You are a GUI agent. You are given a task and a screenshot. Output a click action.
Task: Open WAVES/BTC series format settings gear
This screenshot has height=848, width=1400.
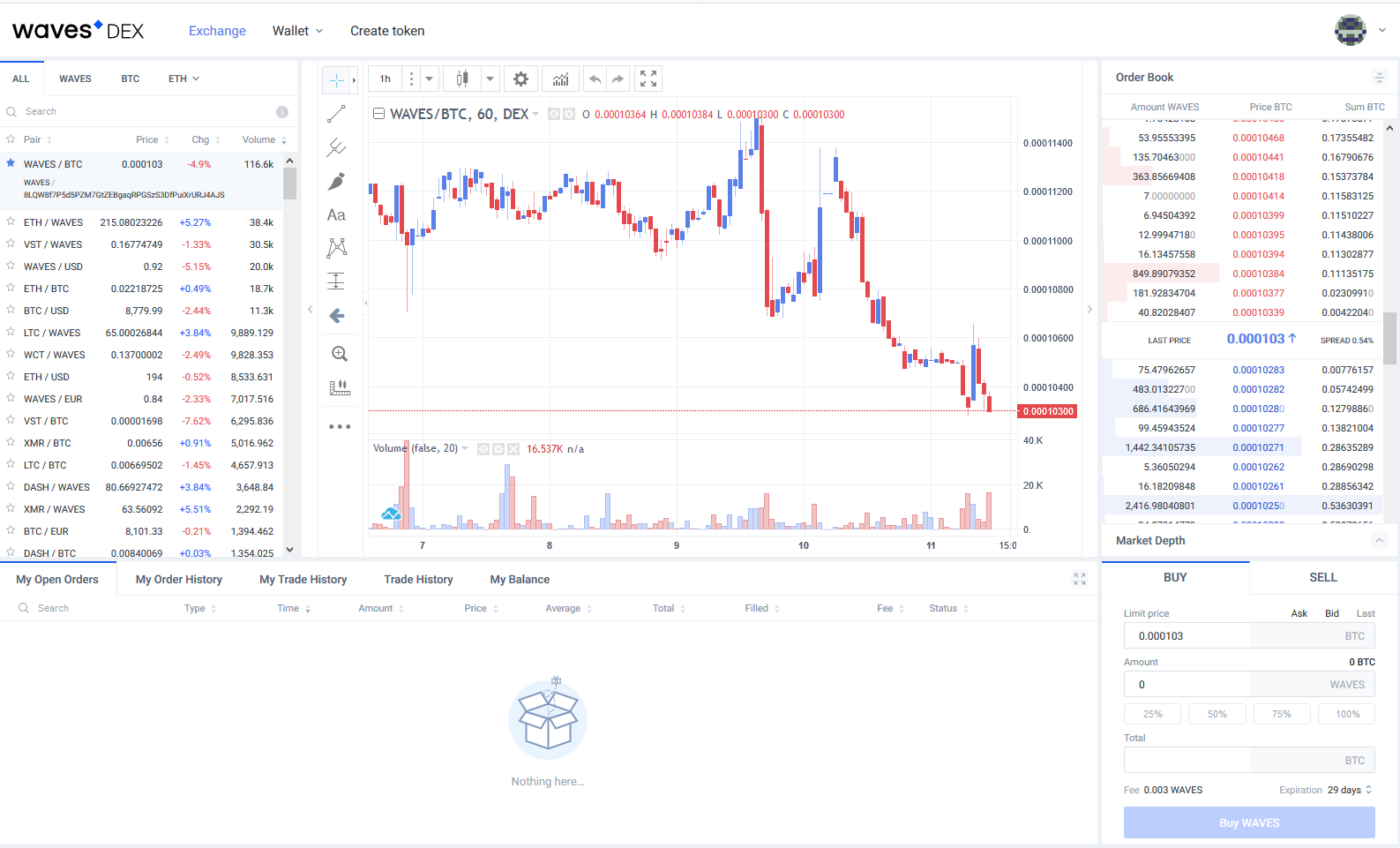(569, 114)
